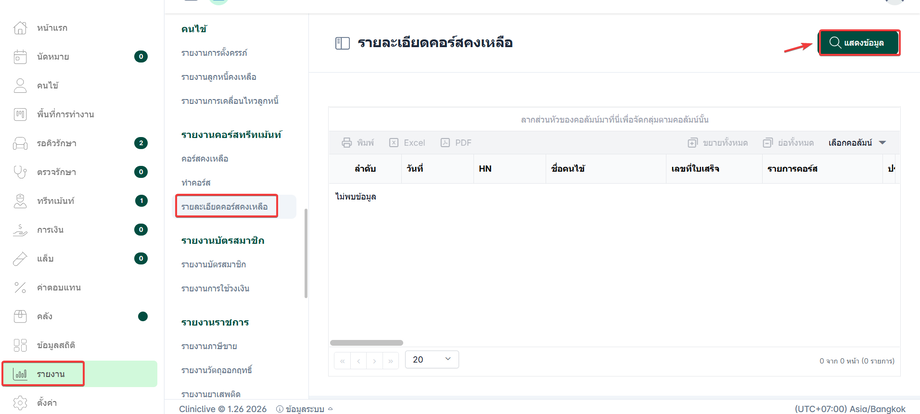Viewport: 920px width, 414px height.
Task: Click the test tube icon beside แล็บ
Action: (x=21, y=258)
